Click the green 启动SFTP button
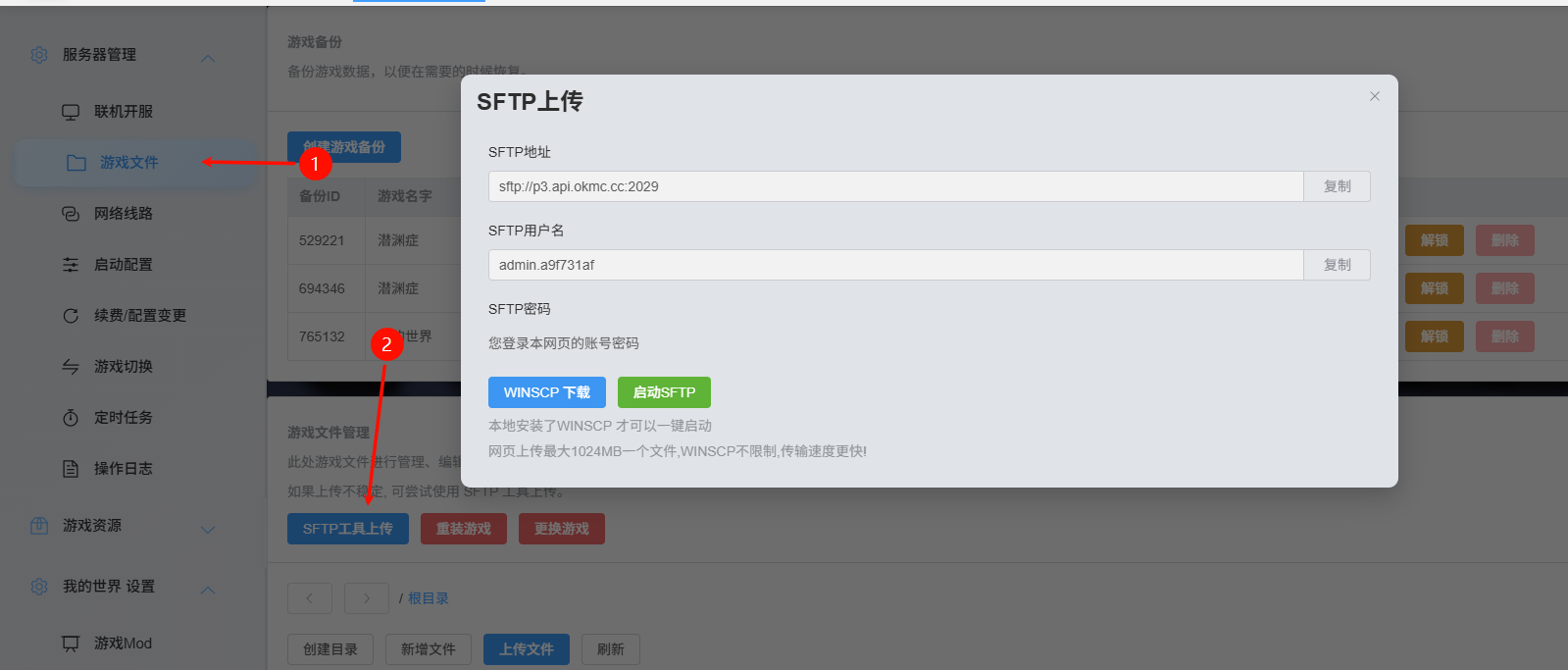The width and height of the screenshot is (1568, 670). coord(664,392)
